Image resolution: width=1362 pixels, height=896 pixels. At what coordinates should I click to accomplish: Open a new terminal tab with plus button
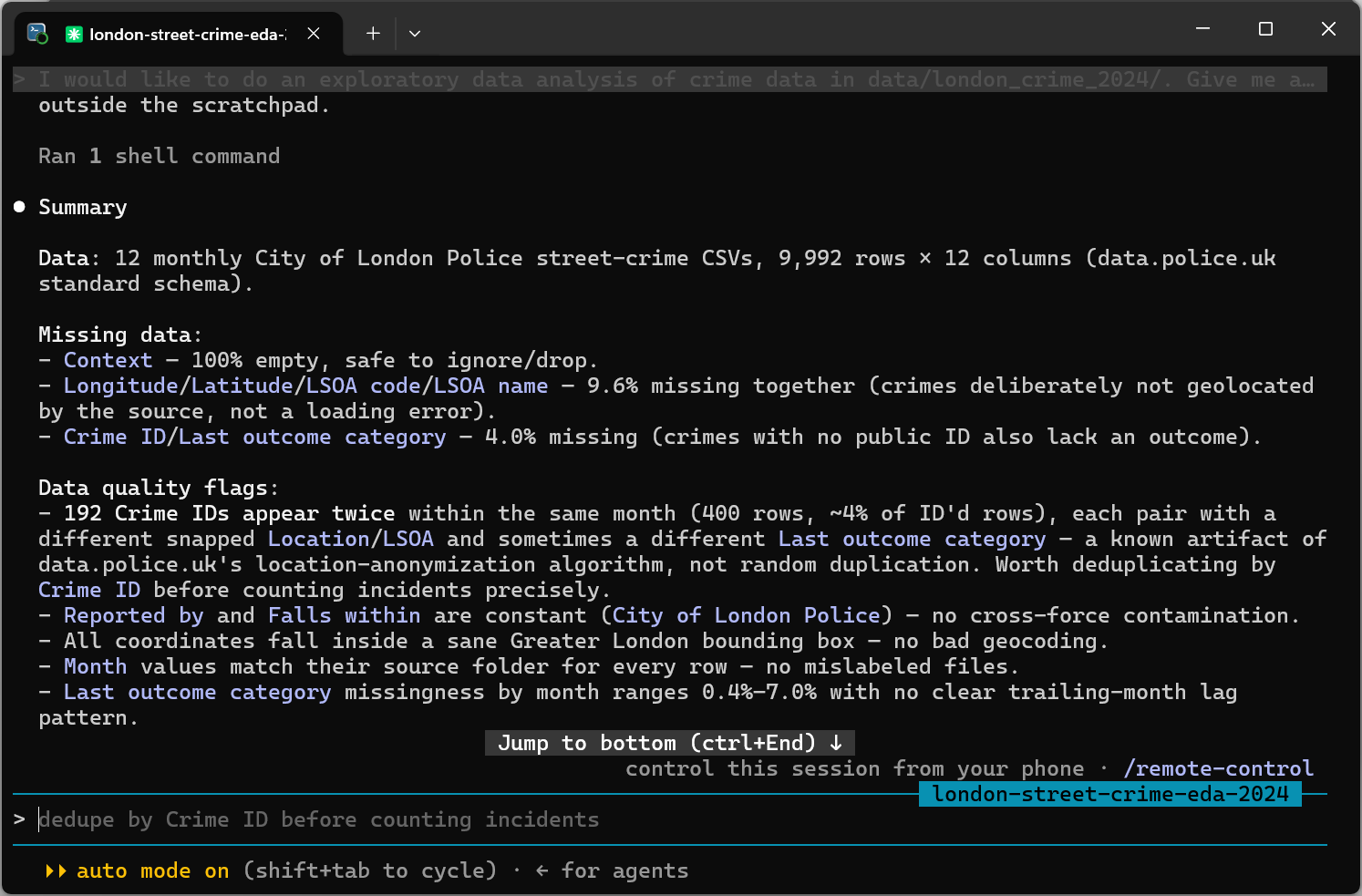click(373, 34)
